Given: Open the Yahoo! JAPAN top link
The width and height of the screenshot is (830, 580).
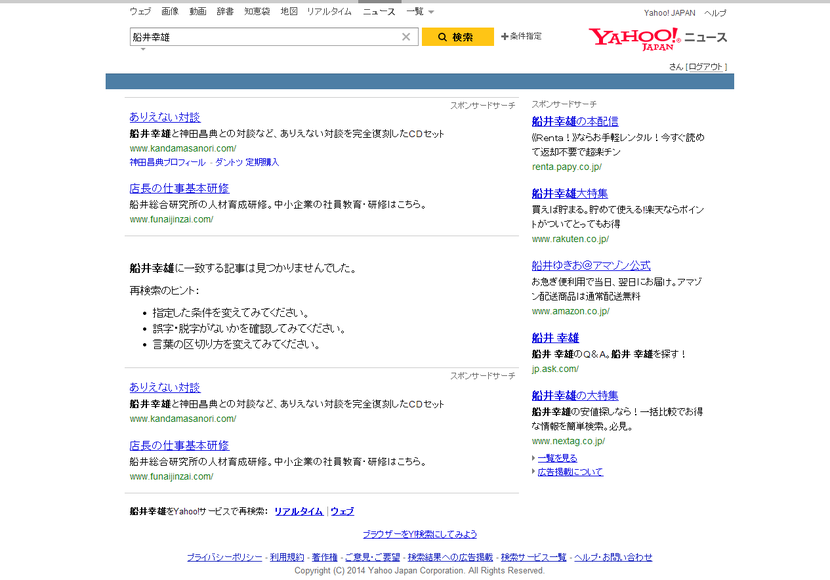Looking at the screenshot, I should tap(669, 13).
